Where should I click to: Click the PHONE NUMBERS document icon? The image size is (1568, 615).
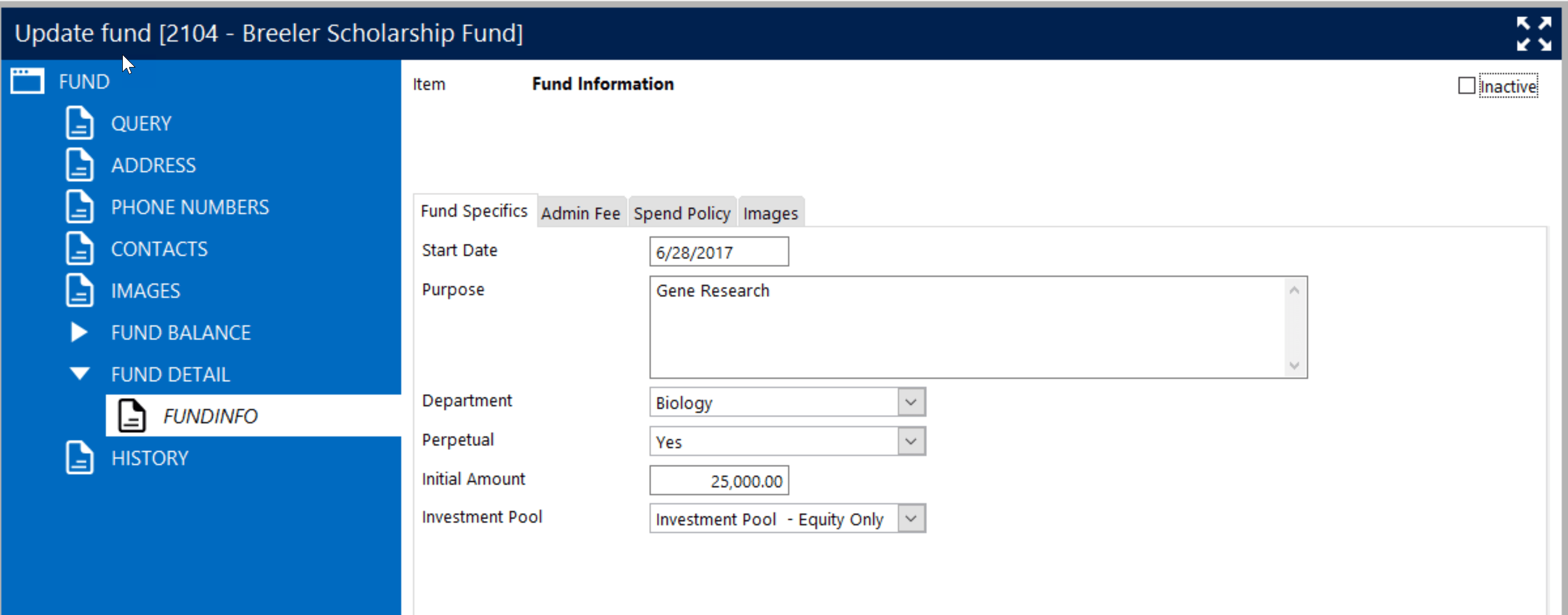coord(79,207)
